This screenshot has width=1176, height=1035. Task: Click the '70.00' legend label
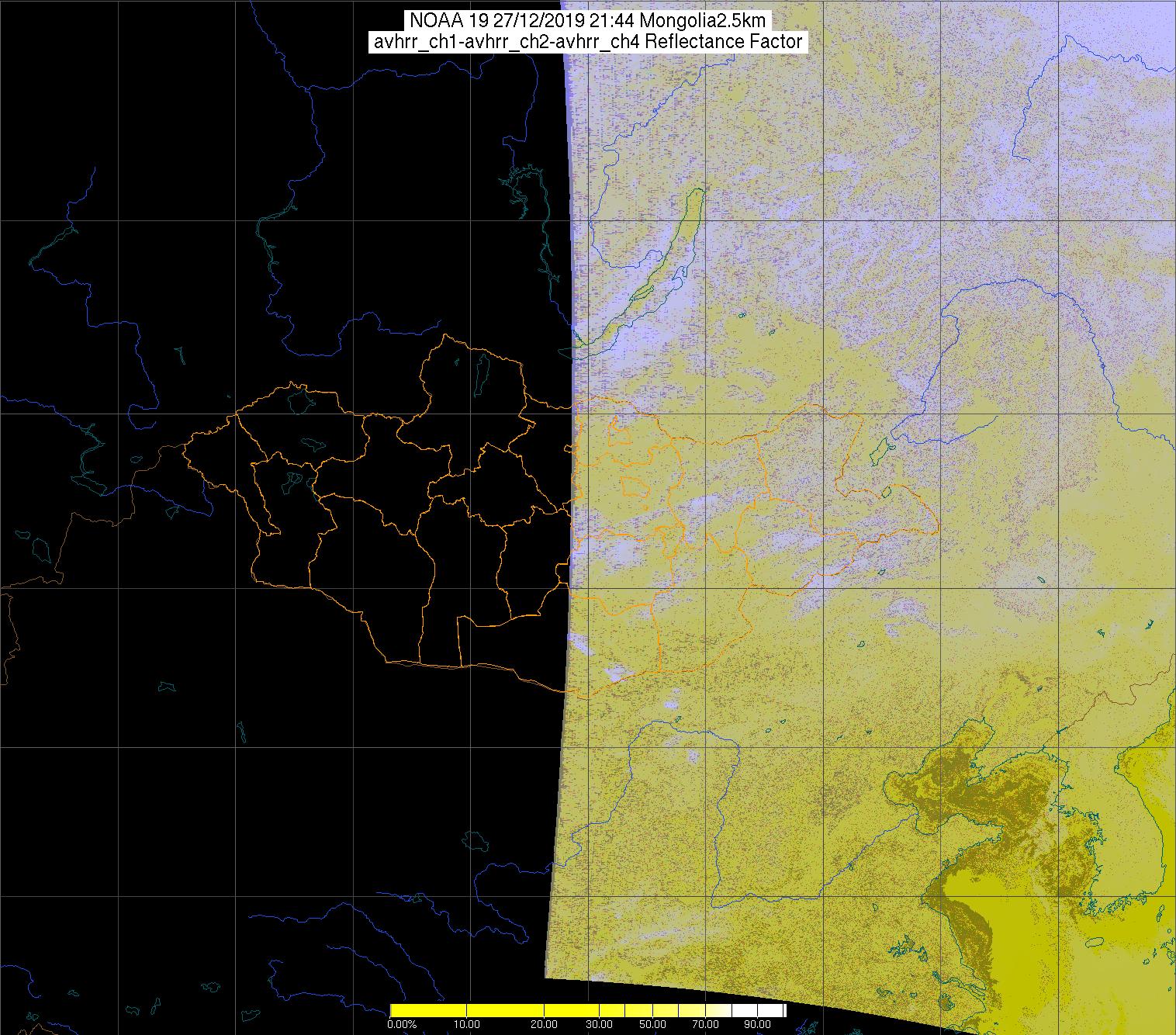[x=705, y=1024]
